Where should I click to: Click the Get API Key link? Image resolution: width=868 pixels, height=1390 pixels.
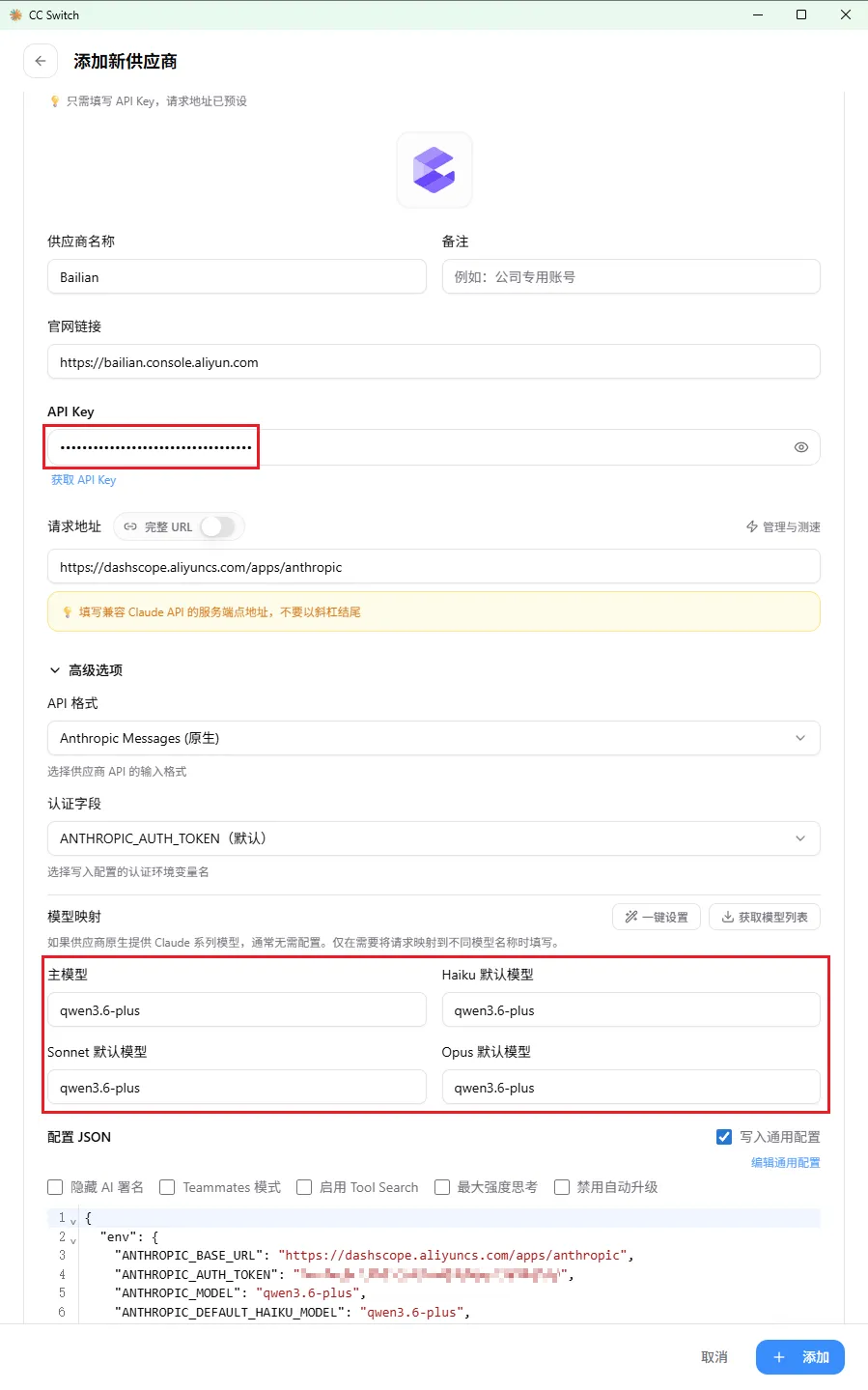pos(83,480)
